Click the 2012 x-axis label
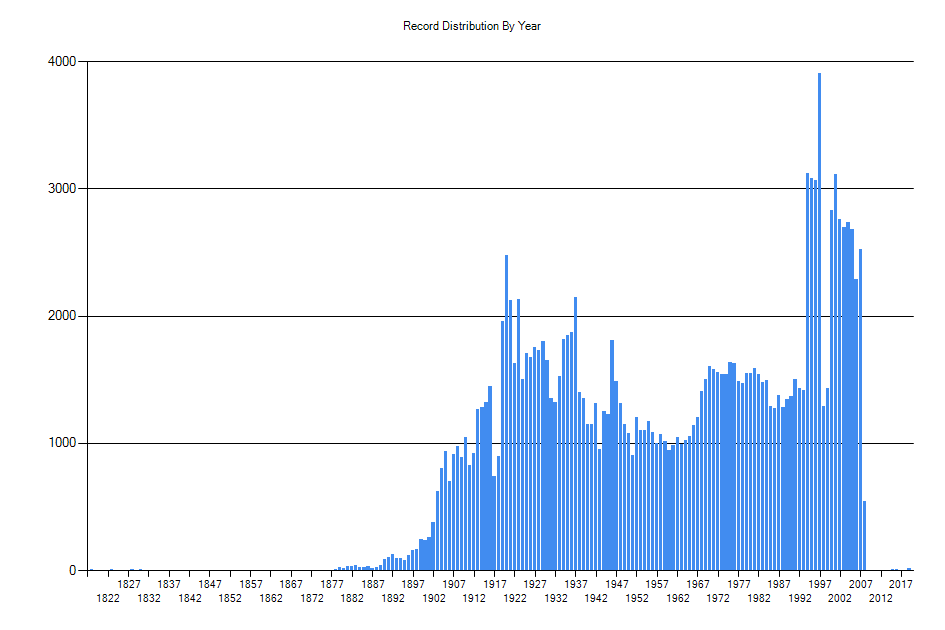The image size is (945, 630). tap(881, 598)
